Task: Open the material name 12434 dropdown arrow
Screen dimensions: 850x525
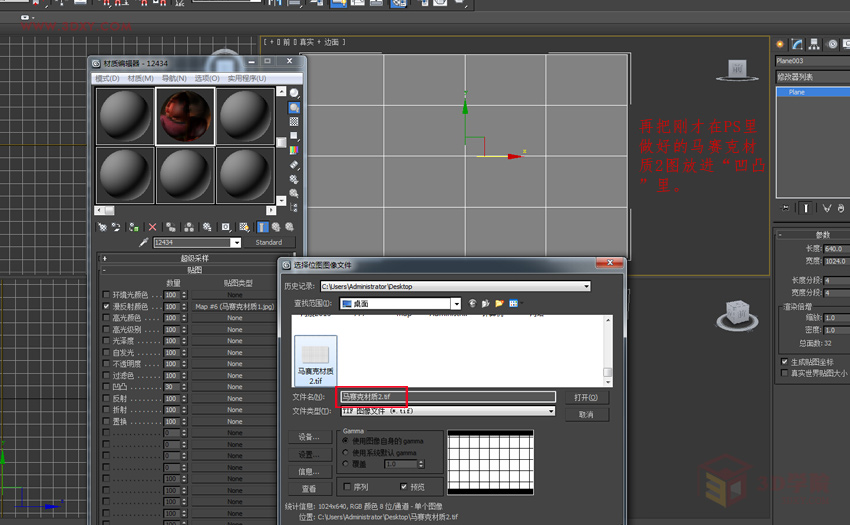Action: [236, 242]
